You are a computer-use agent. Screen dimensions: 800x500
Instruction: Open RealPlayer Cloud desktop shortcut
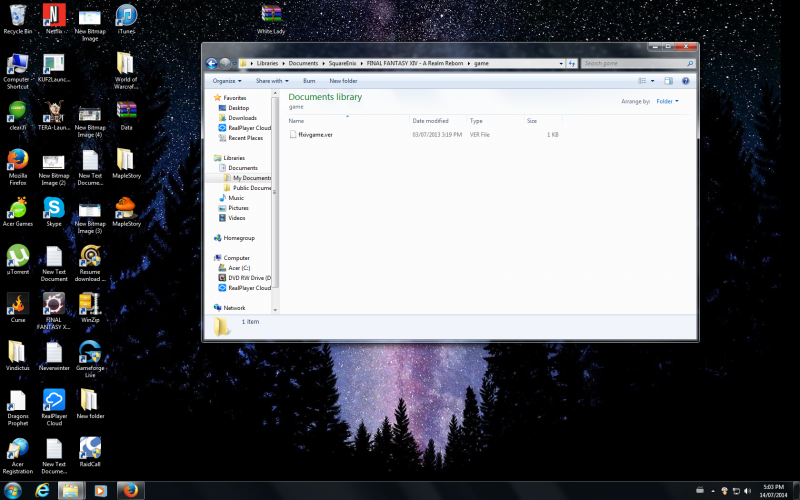[x=54, y=407]
